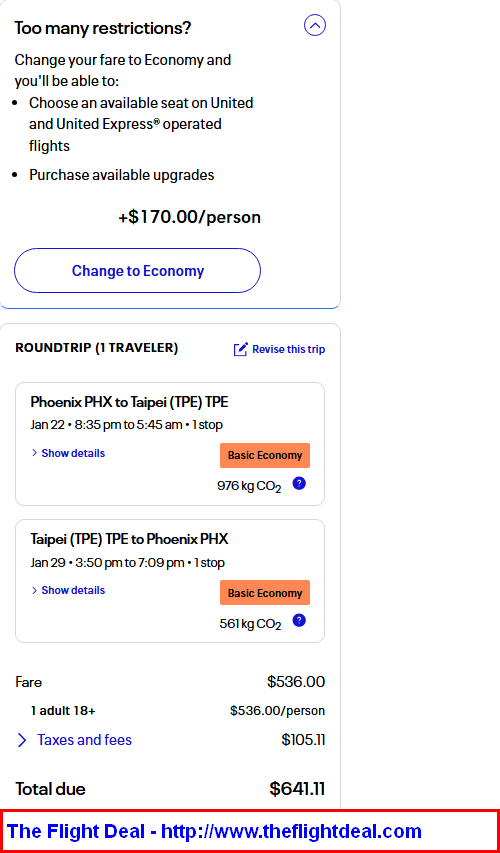The width and height of the screenshot is (500, 853).
Task: Collapse the 'Too many restrictions?' panel
Action: pyautogui.click(x=315, y=25)
